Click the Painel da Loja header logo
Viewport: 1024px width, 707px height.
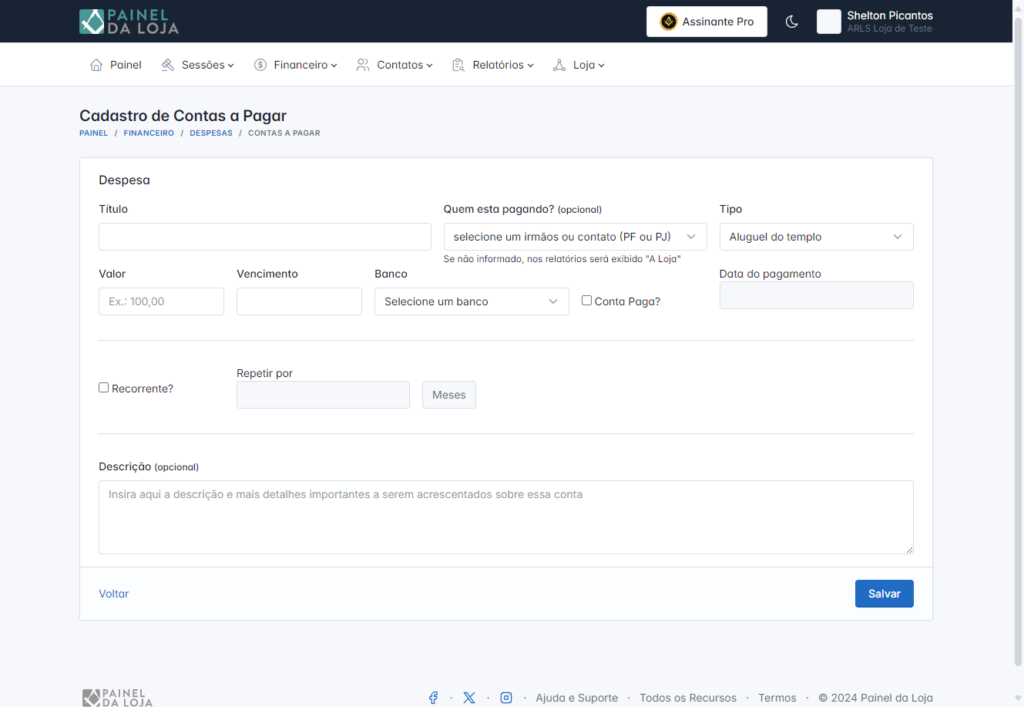tap(129, 22)
